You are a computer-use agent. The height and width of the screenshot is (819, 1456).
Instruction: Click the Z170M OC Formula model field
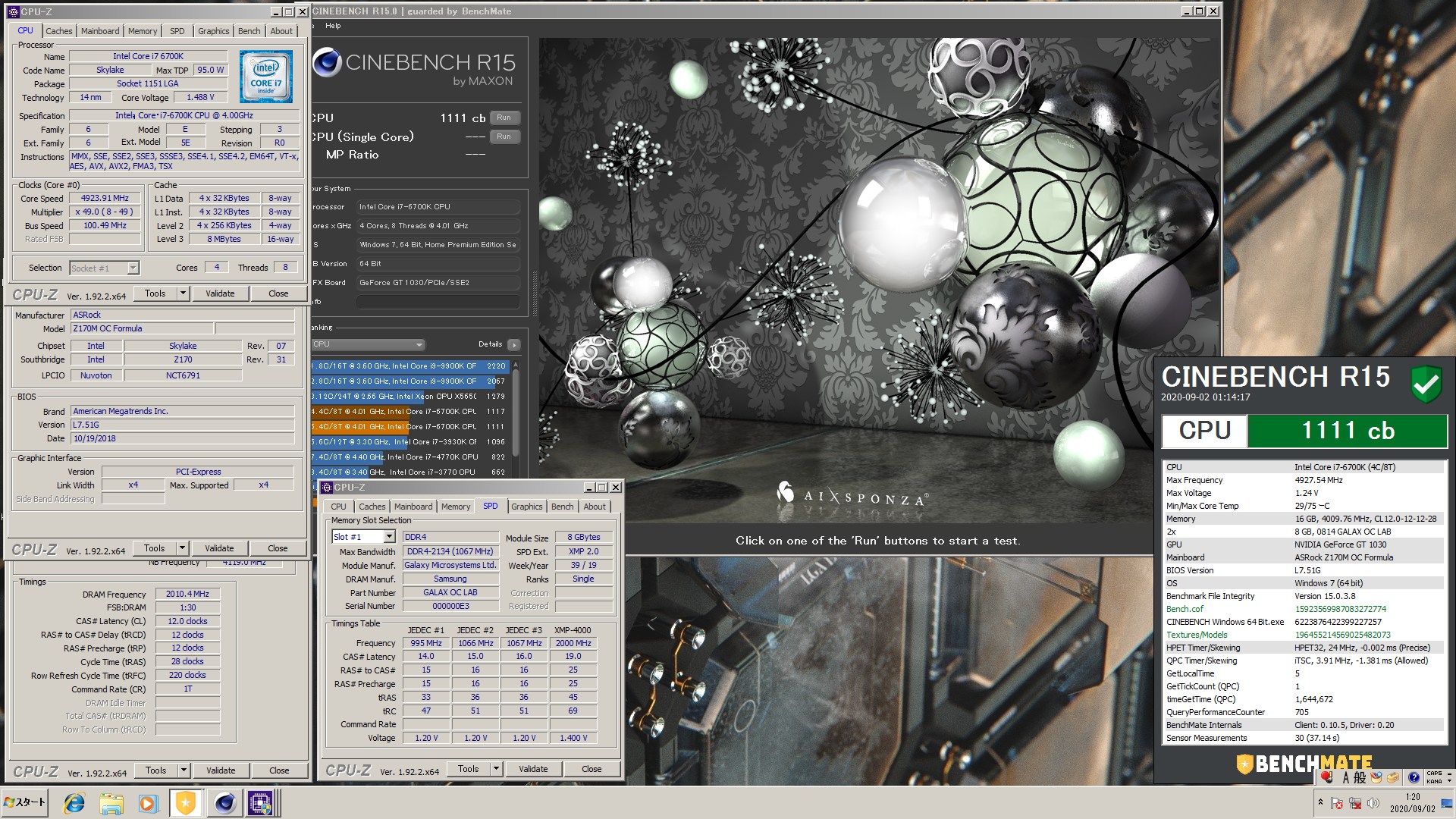click(142, 329)
